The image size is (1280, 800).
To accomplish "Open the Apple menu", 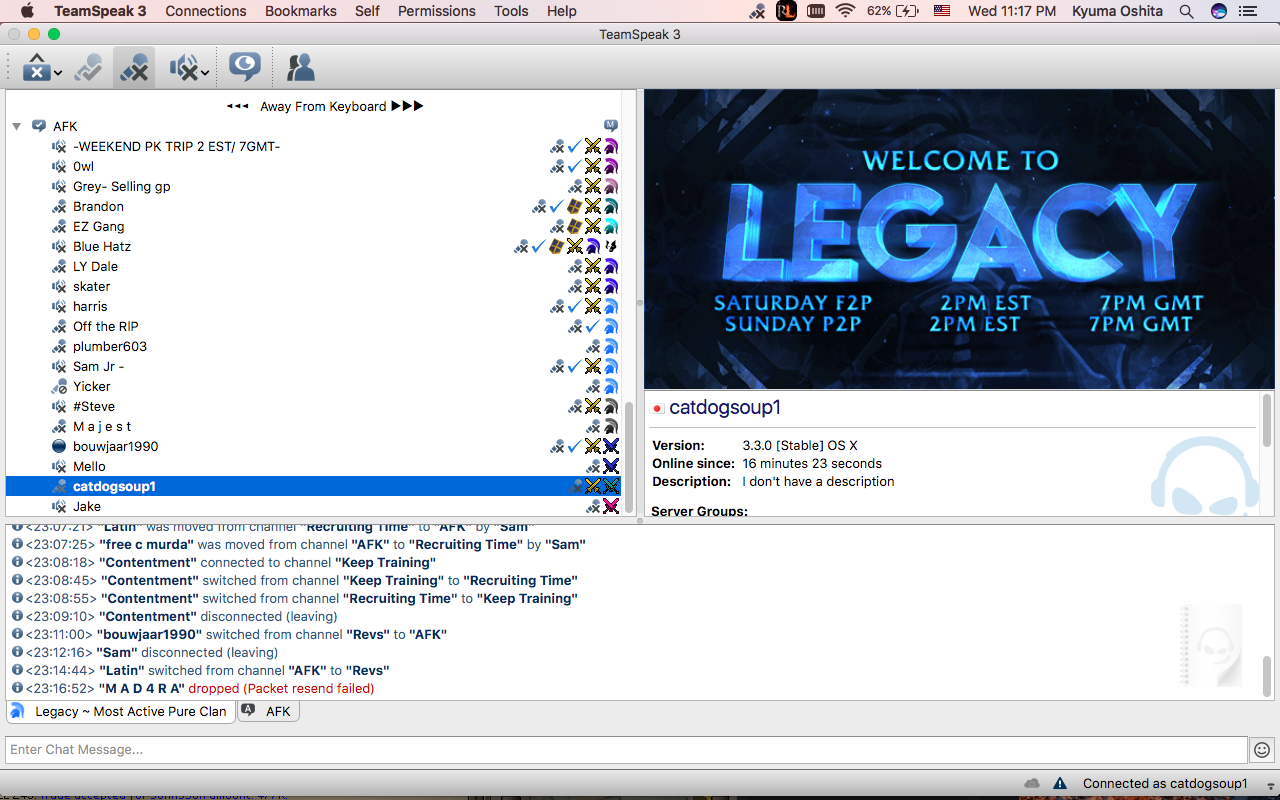I will coord(27,11).
